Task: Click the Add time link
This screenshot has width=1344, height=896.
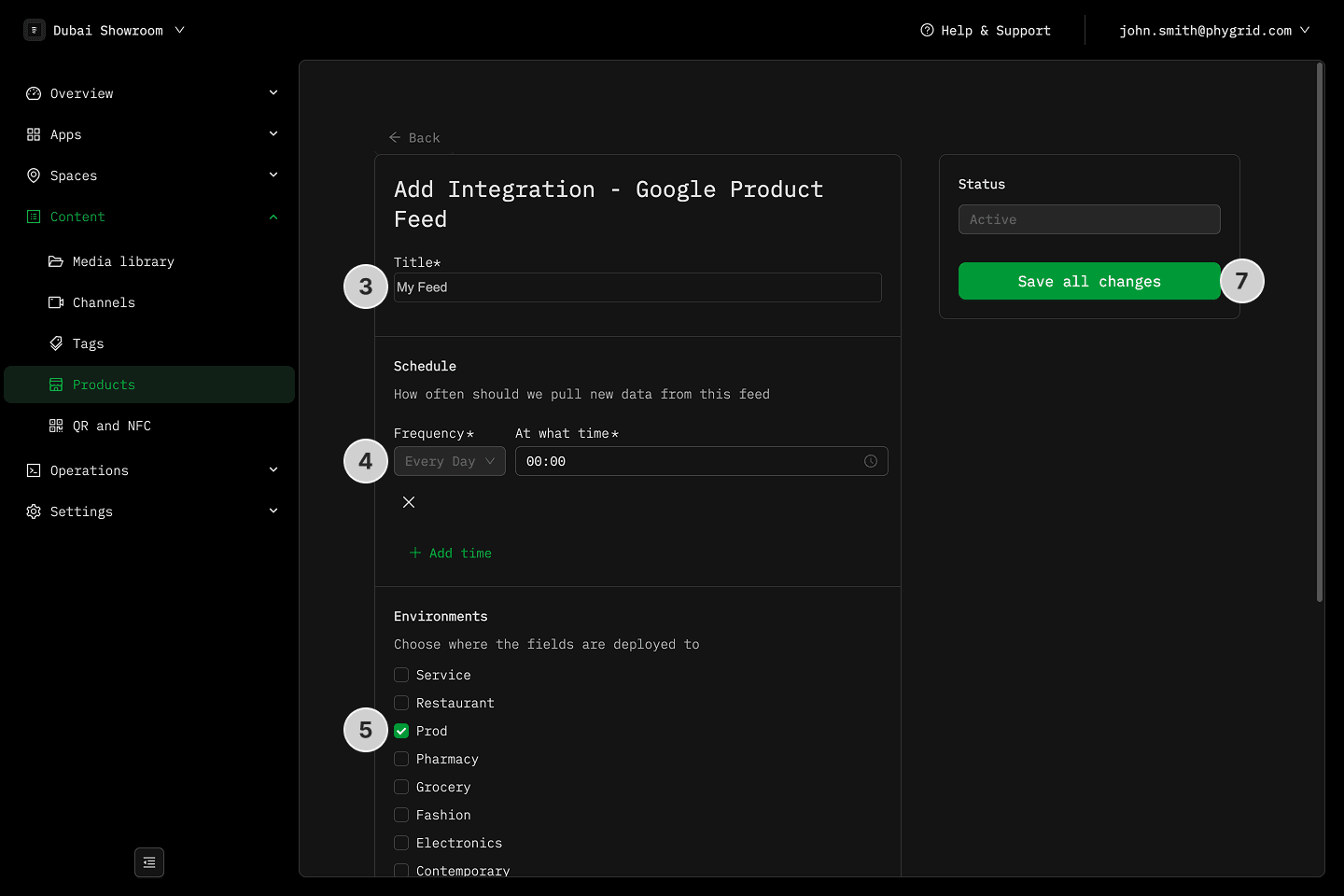Action: point(451,553)
